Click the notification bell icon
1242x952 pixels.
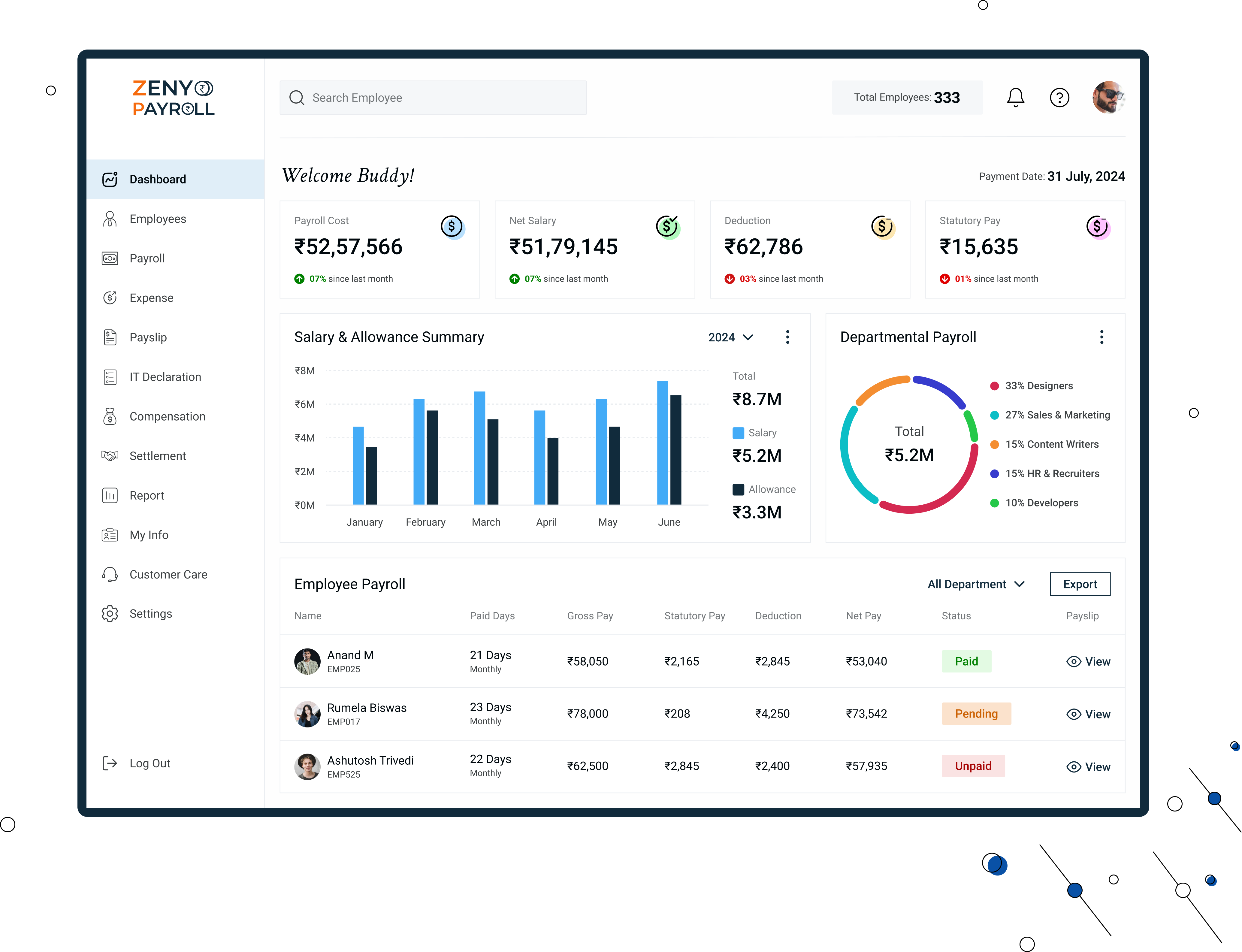[x=1016, y=97]
